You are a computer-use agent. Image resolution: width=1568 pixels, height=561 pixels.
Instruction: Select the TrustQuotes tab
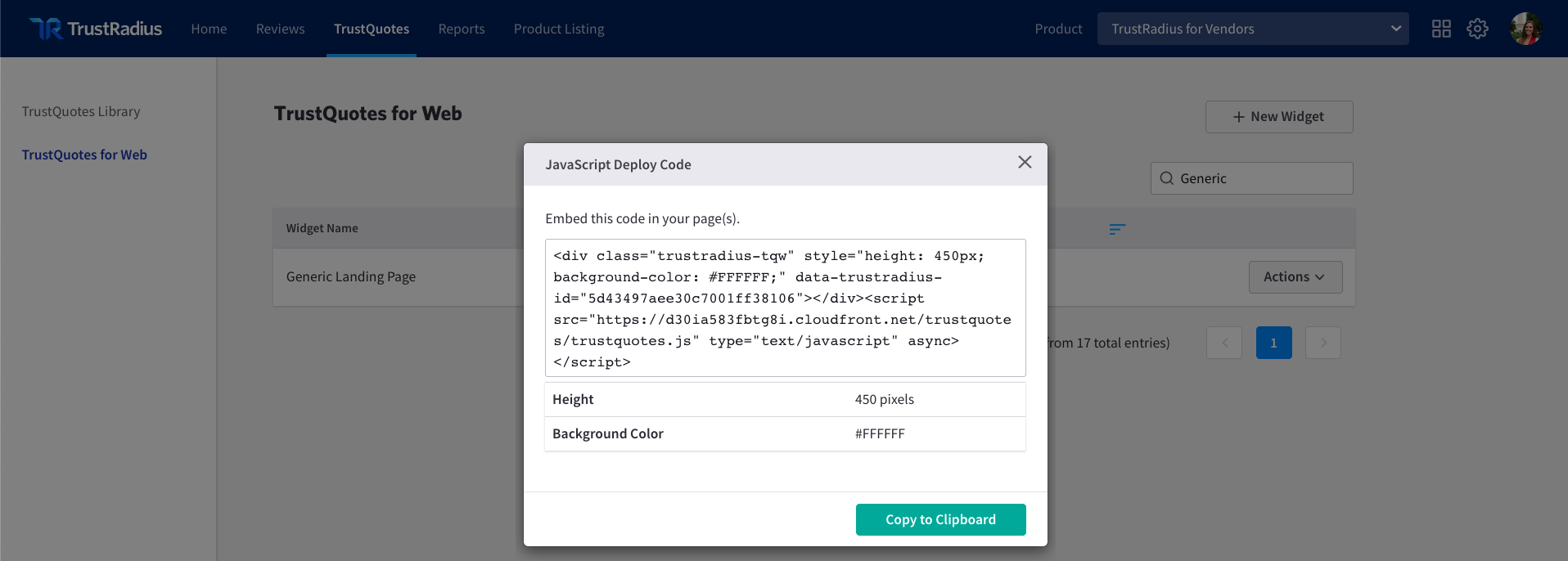click(372, 29)
